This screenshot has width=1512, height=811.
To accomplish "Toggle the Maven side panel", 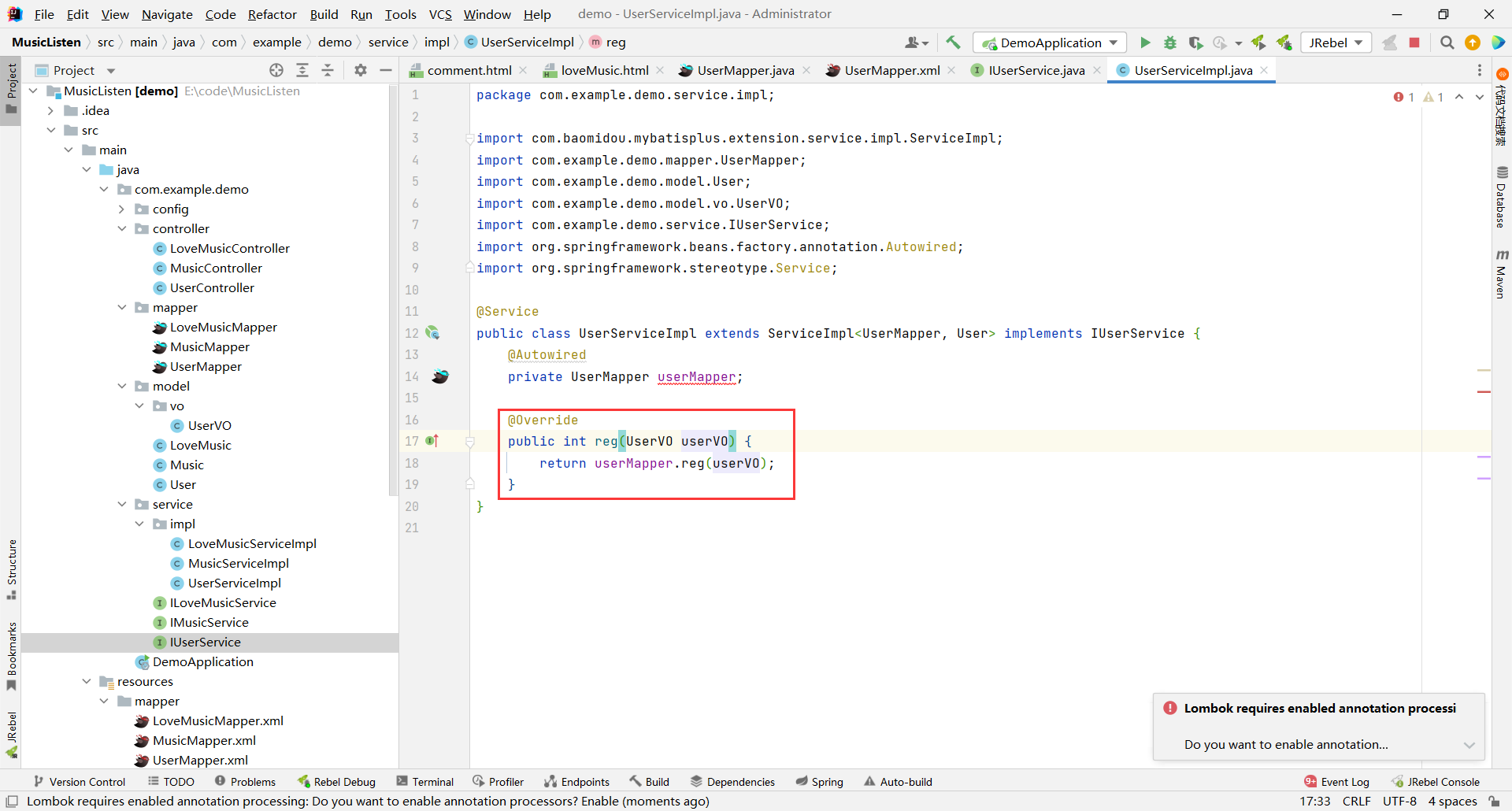I will 1501,276.
